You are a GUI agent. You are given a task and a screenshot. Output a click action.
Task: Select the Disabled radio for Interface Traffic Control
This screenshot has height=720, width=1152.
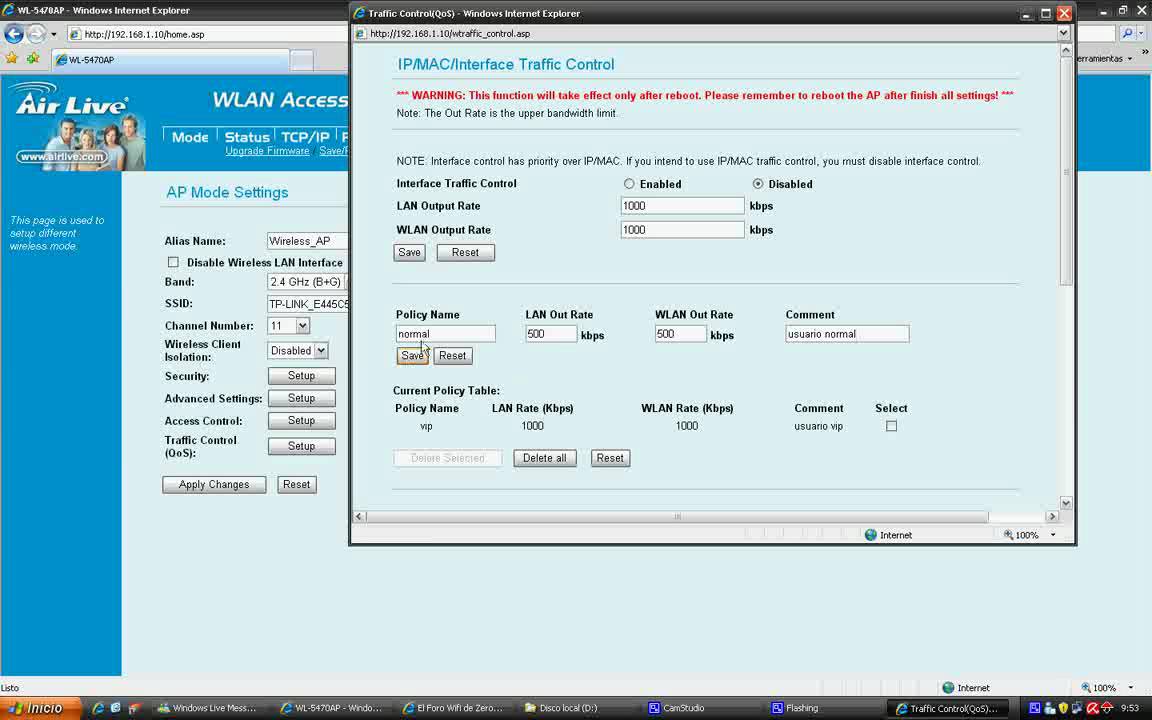pos(757,184)
